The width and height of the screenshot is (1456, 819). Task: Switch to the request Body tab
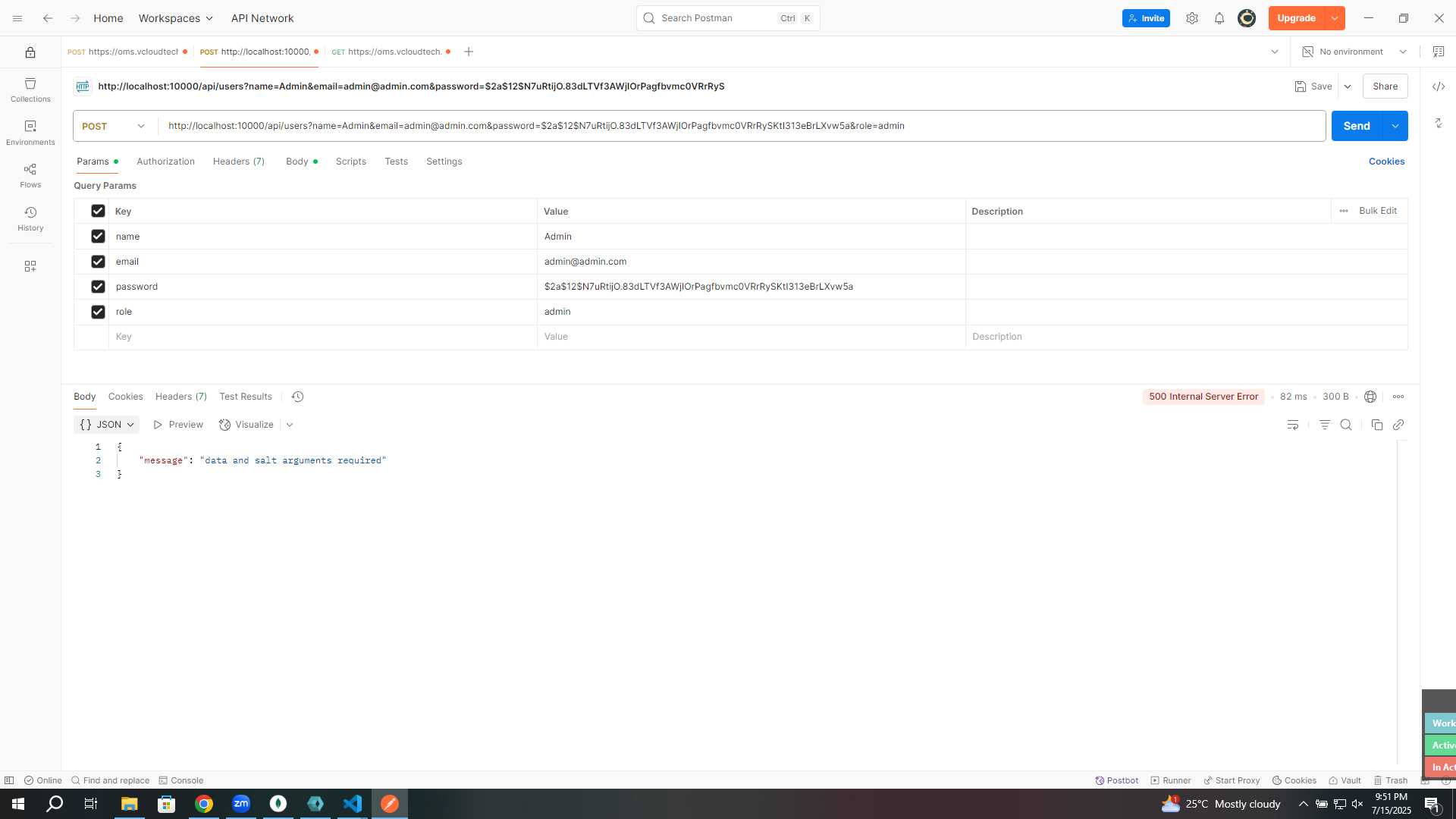[302, 162]
